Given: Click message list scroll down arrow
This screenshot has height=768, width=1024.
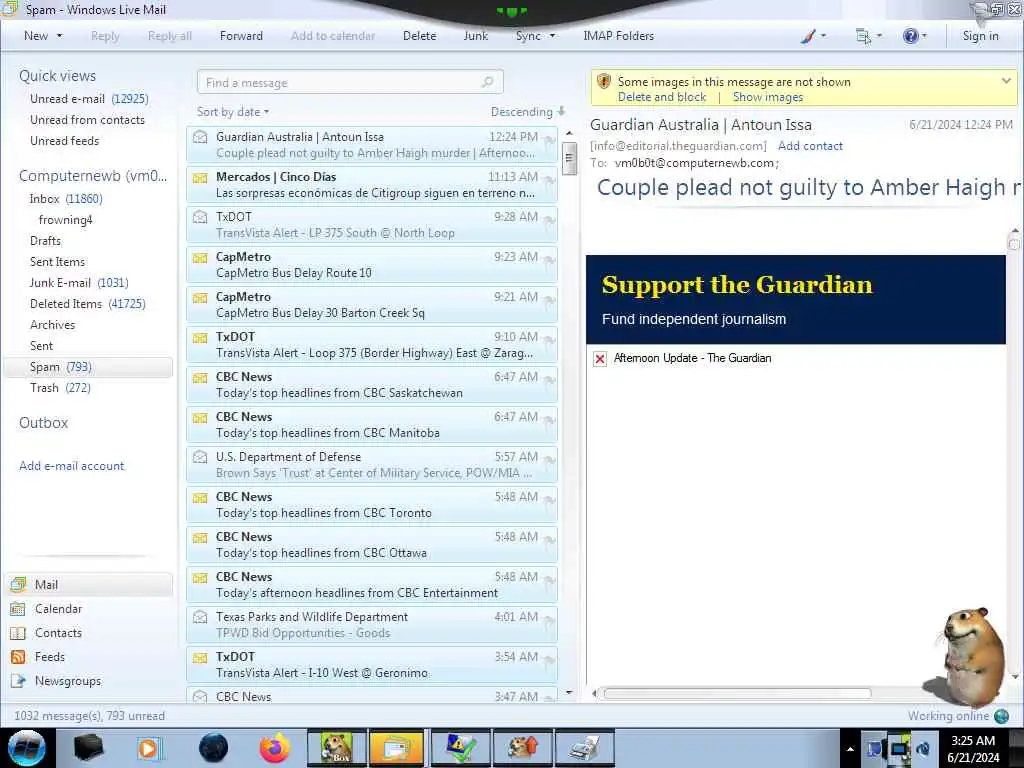Looking at the screenshot, I should [x=569, y=692].
